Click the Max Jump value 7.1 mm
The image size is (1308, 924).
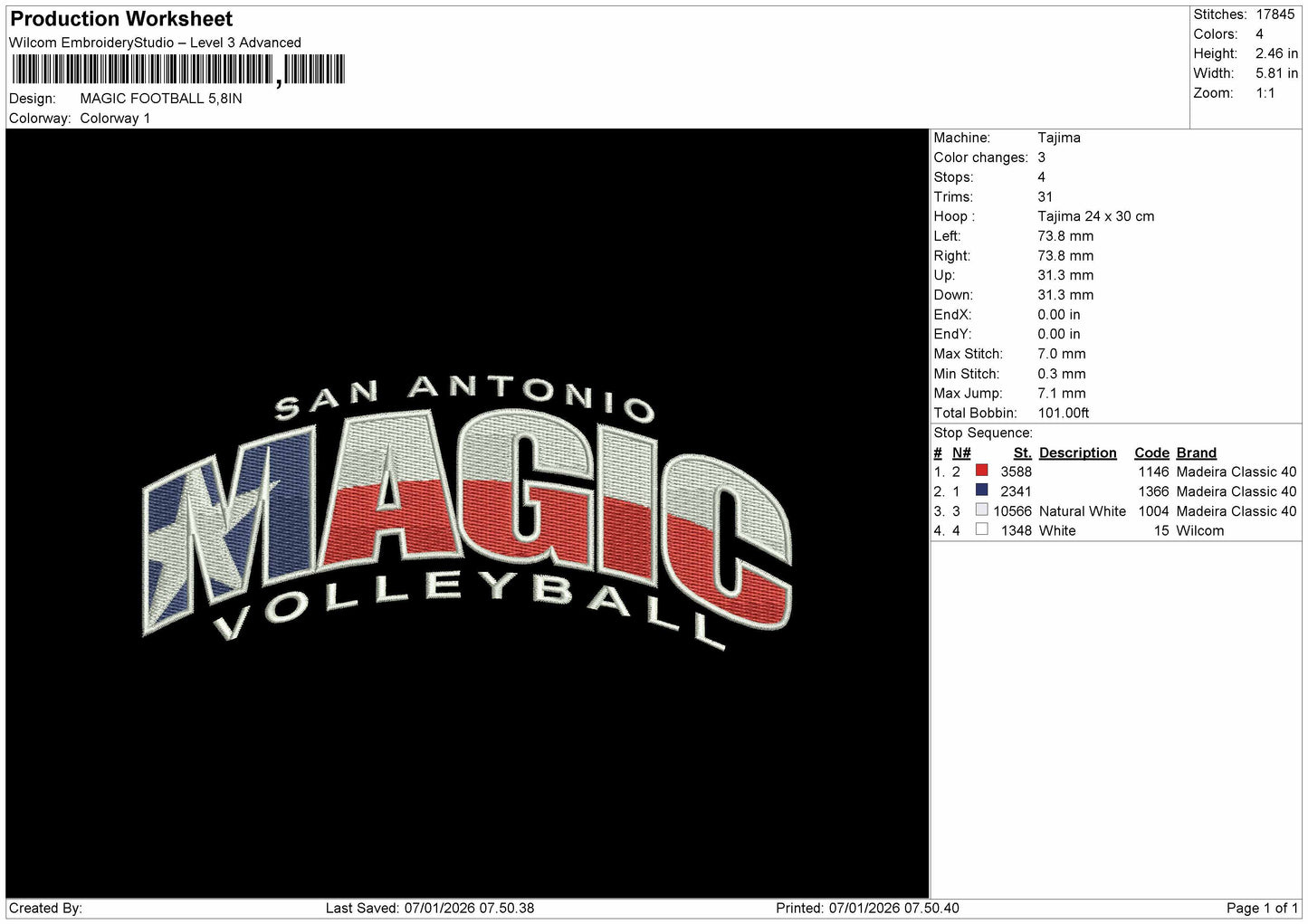pos(1062,393)
